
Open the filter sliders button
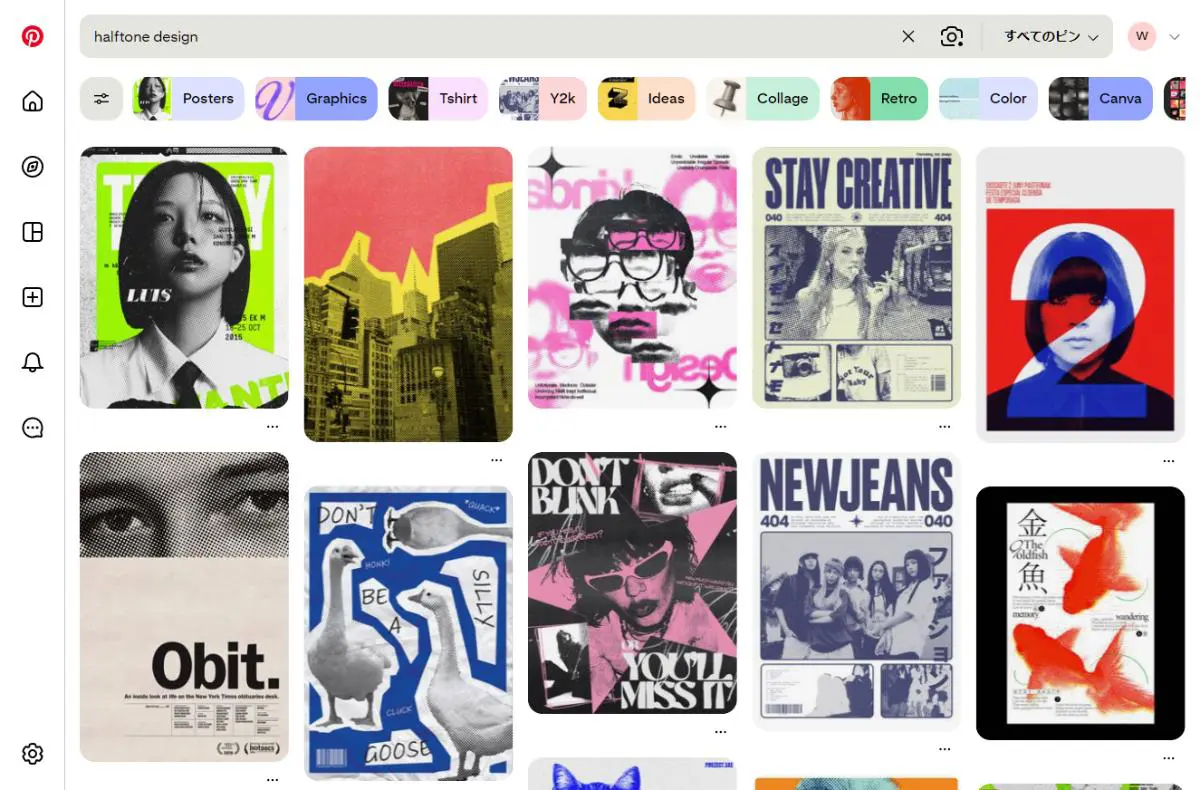click(x=101, y=99)
